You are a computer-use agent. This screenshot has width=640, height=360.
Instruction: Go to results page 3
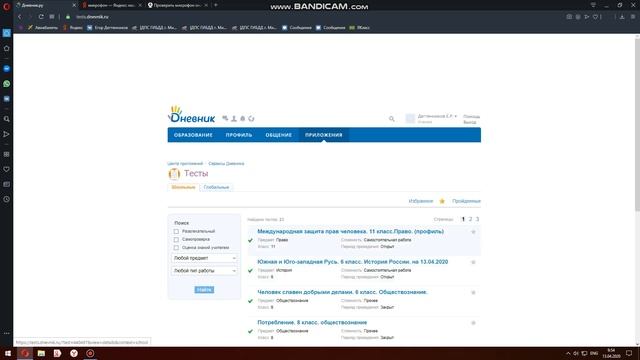[477, 219]
